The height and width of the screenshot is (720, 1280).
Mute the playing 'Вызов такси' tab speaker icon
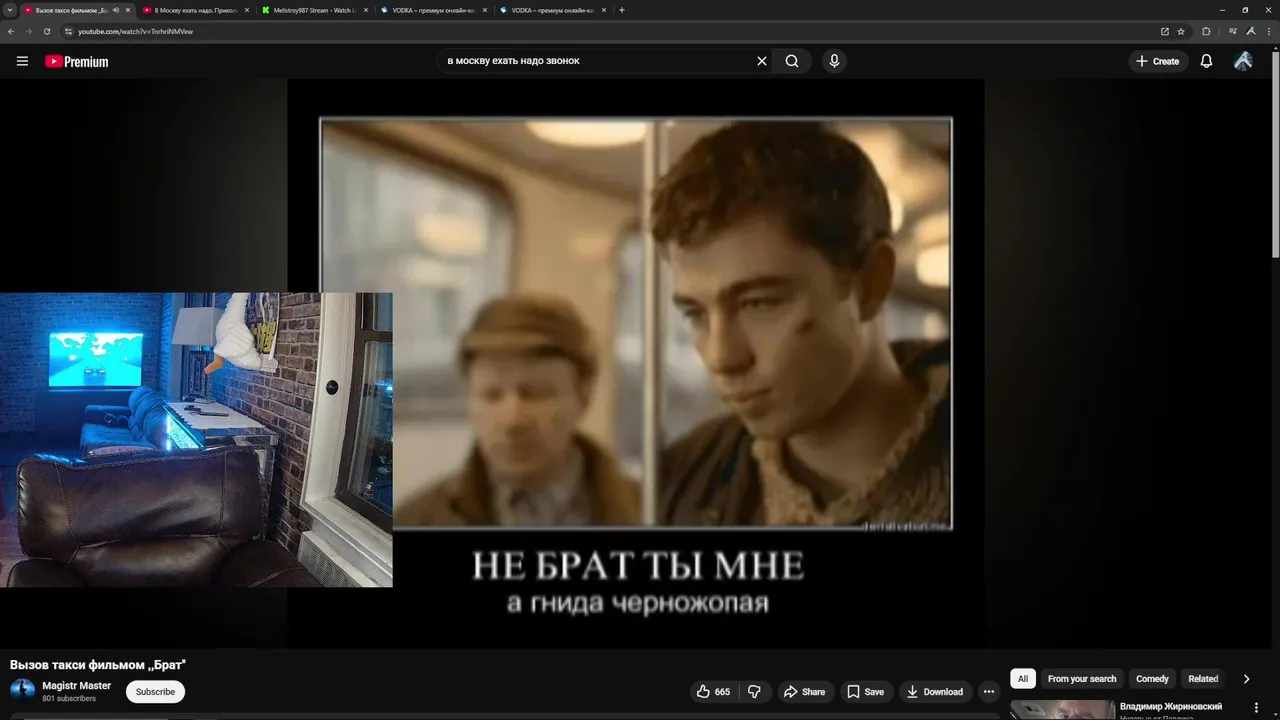coord(116,10)
